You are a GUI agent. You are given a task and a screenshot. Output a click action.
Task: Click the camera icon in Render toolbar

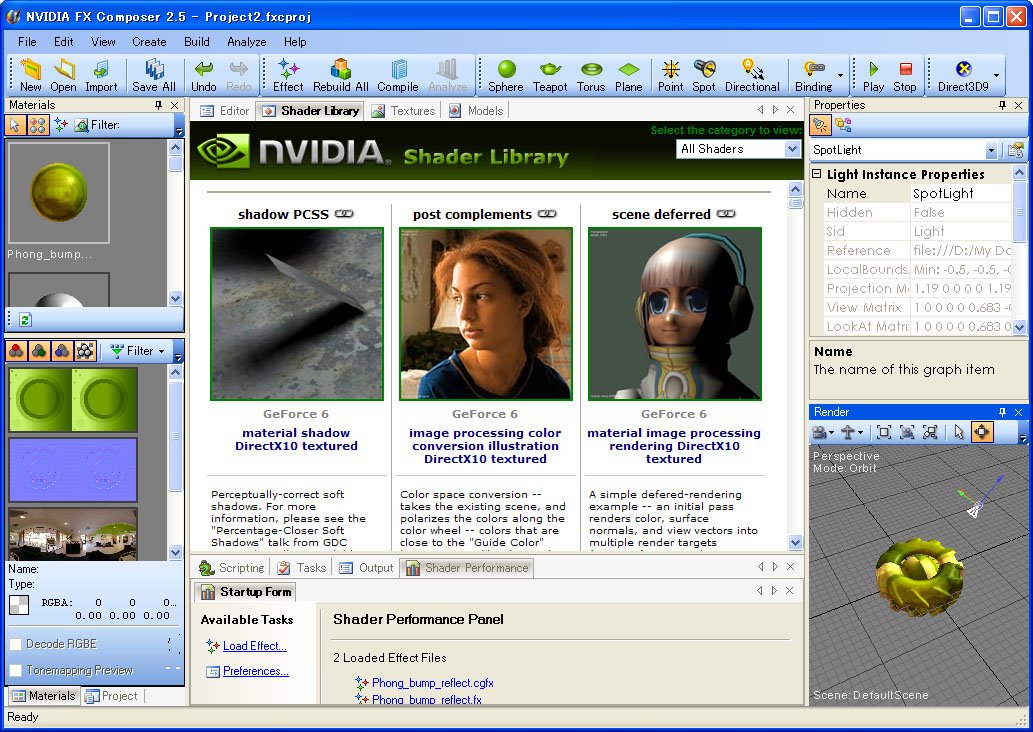(x=820, y=432)
